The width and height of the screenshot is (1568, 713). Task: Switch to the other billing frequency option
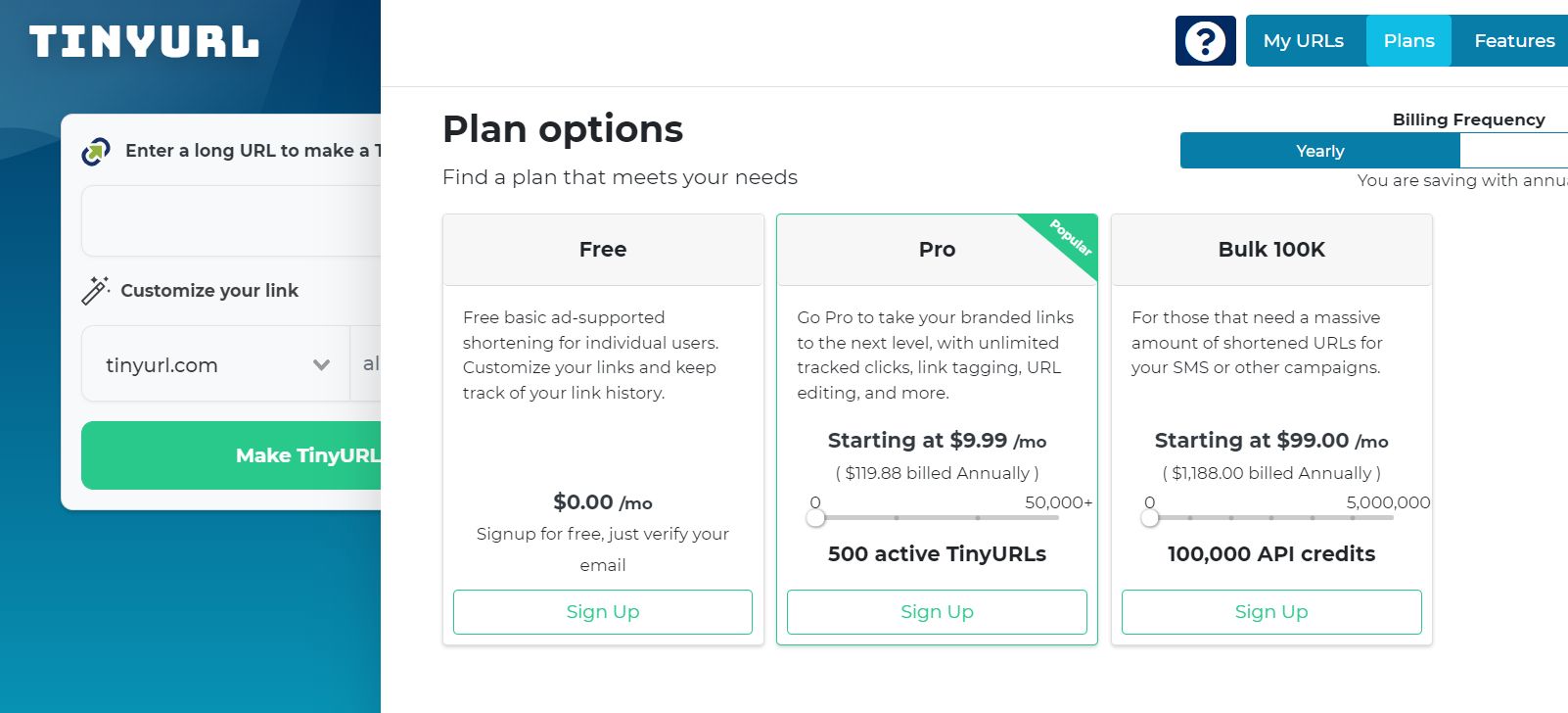pyautogui.click(x=1513, y=151)
